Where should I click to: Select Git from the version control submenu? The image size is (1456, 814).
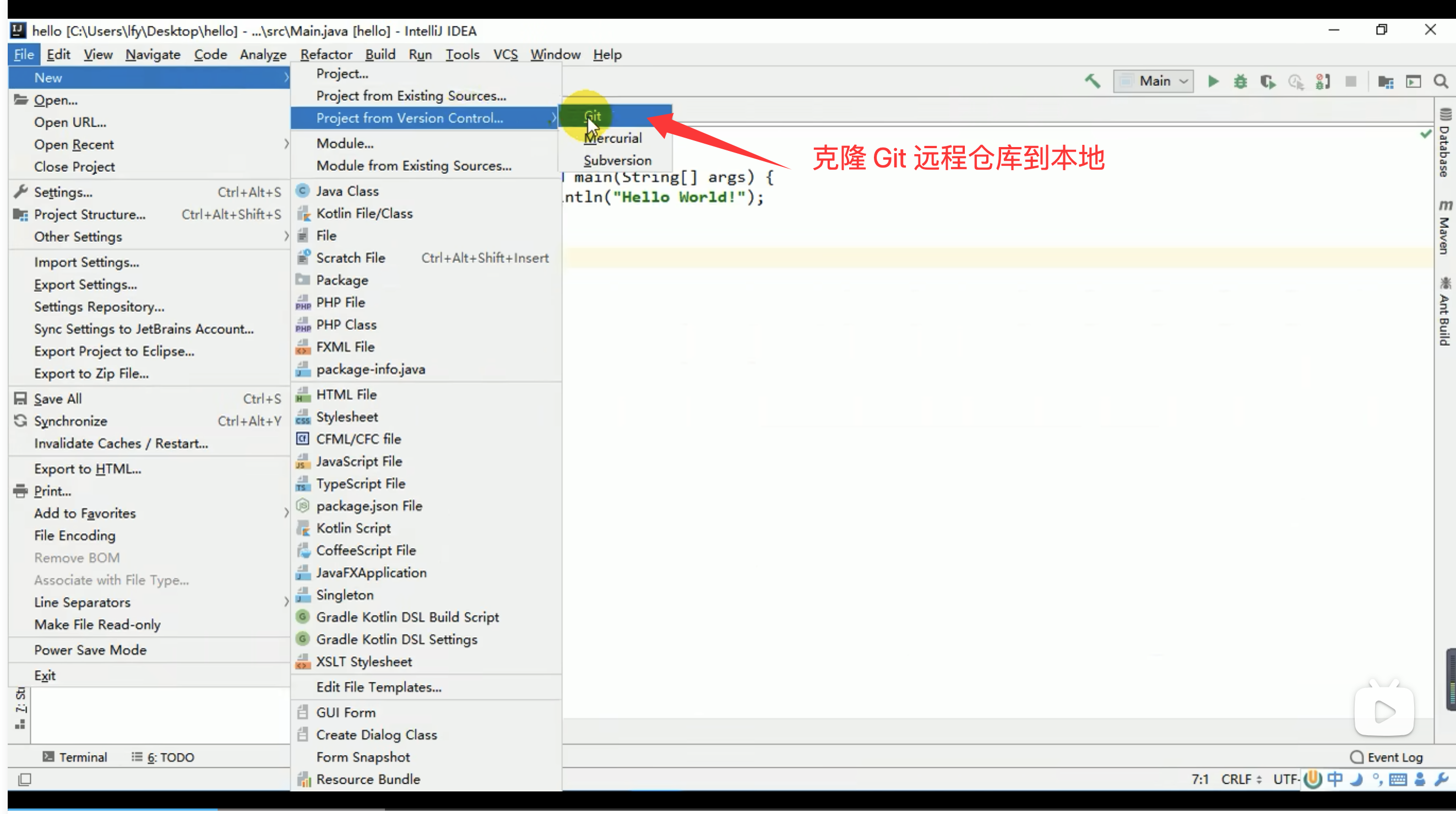tap(593, 116)
